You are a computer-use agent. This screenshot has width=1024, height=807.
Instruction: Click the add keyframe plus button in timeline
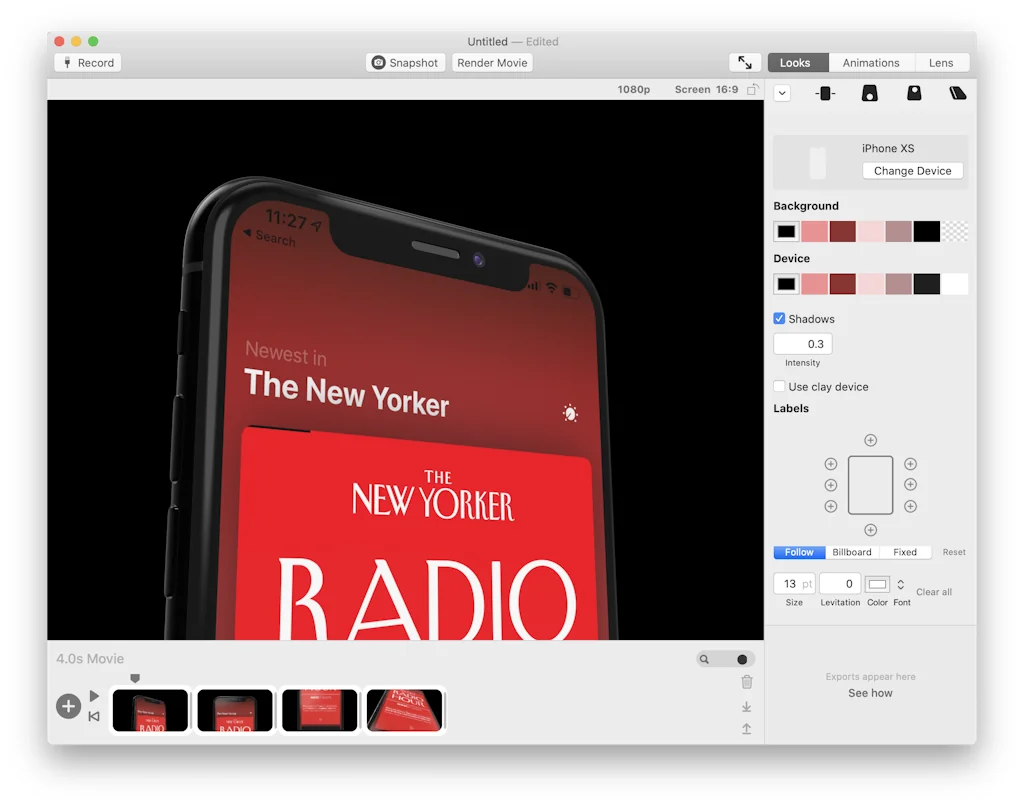68,707
